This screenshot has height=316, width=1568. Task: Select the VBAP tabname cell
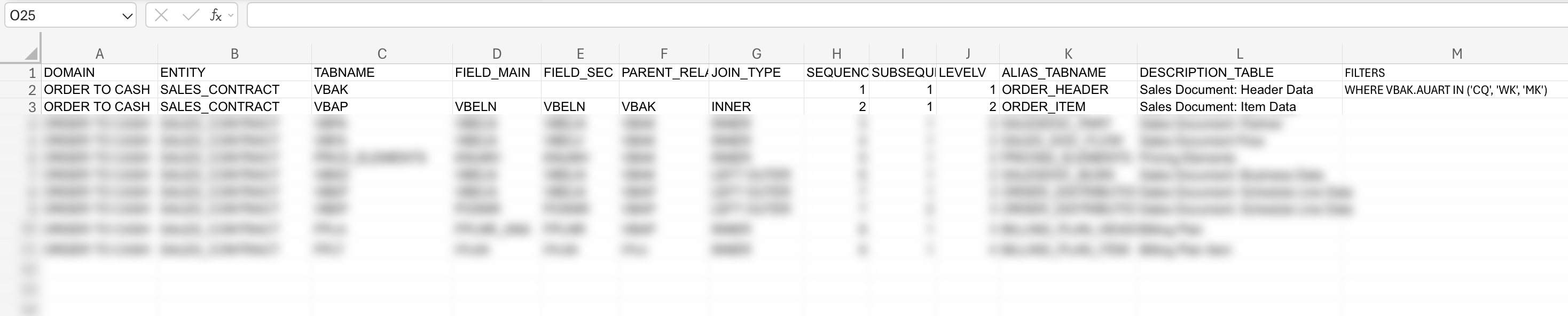point(331,107)
